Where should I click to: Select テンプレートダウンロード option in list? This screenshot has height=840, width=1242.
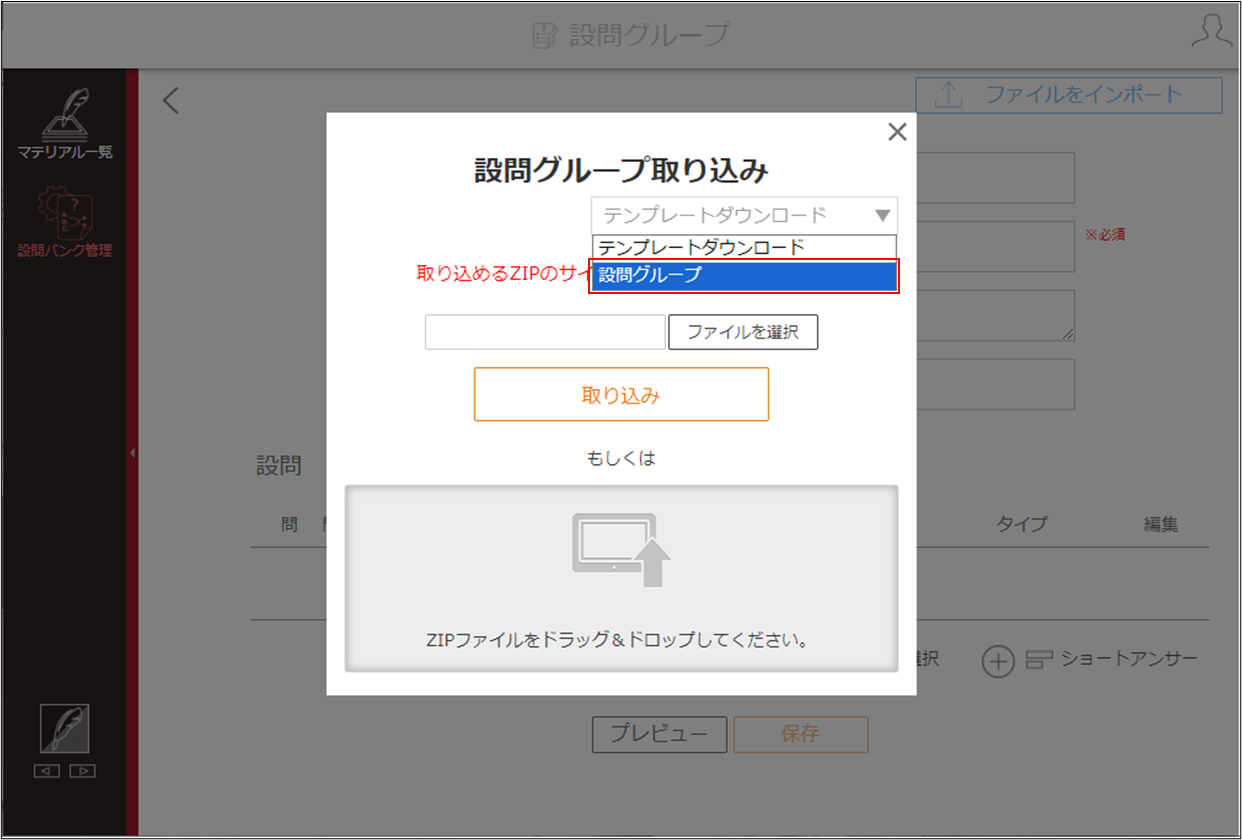click(x=744, y=247)
